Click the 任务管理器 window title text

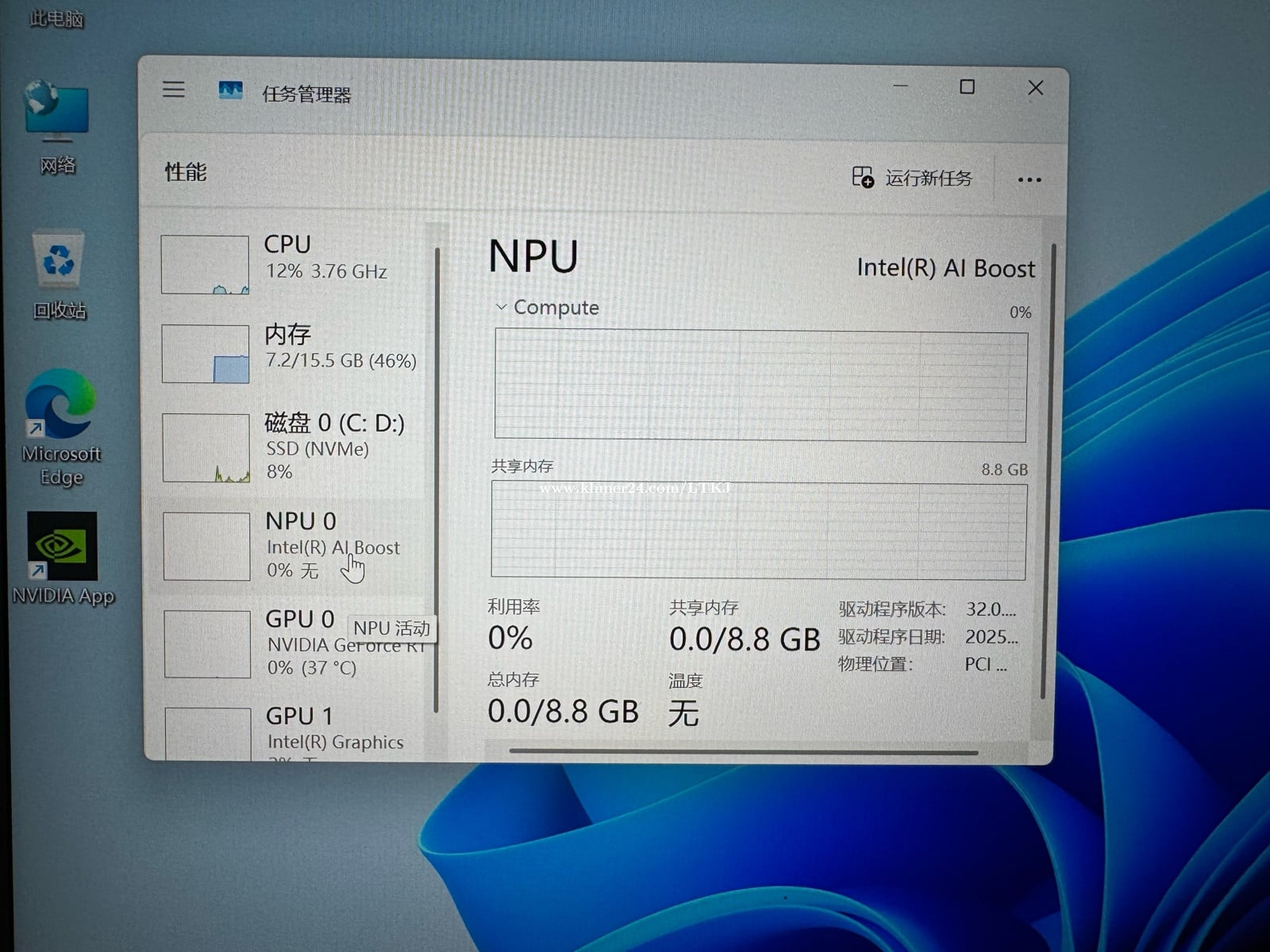[306, 94]
